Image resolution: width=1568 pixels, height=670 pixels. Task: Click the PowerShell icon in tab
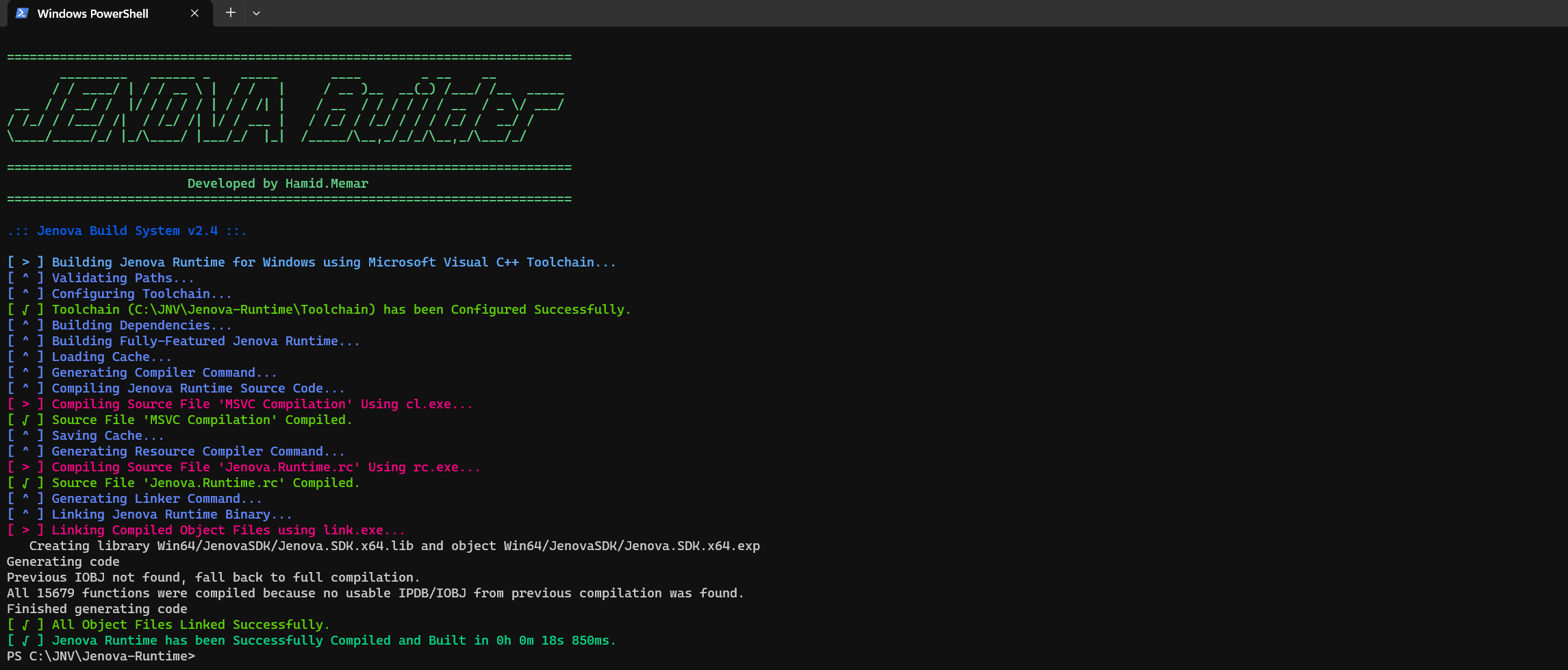pos(22,13)
